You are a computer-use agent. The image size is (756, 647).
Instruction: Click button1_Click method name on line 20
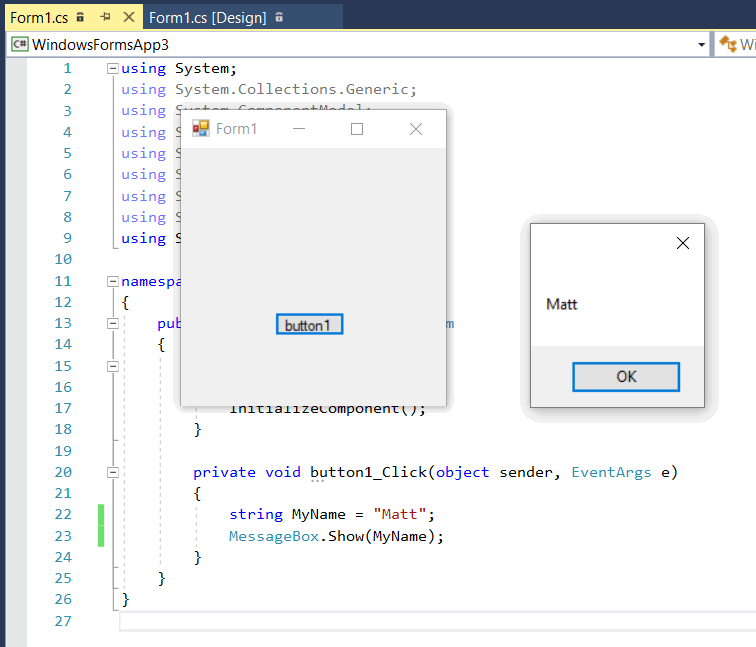[368, 472]
